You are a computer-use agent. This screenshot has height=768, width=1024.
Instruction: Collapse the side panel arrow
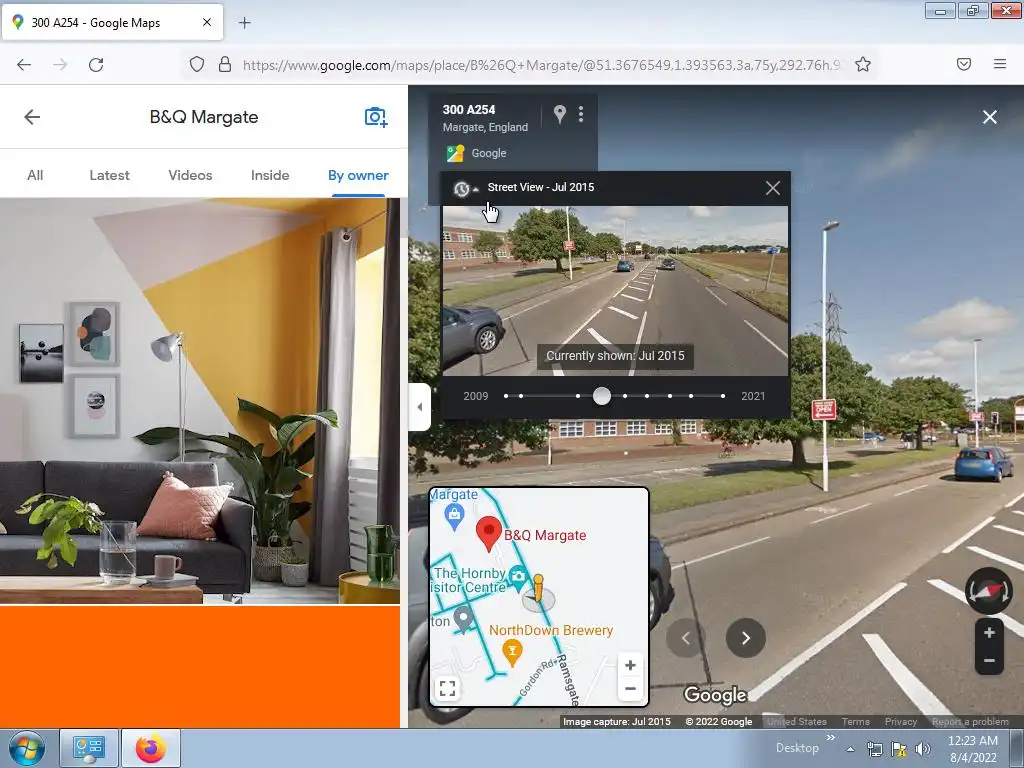[x=419, y=407]
